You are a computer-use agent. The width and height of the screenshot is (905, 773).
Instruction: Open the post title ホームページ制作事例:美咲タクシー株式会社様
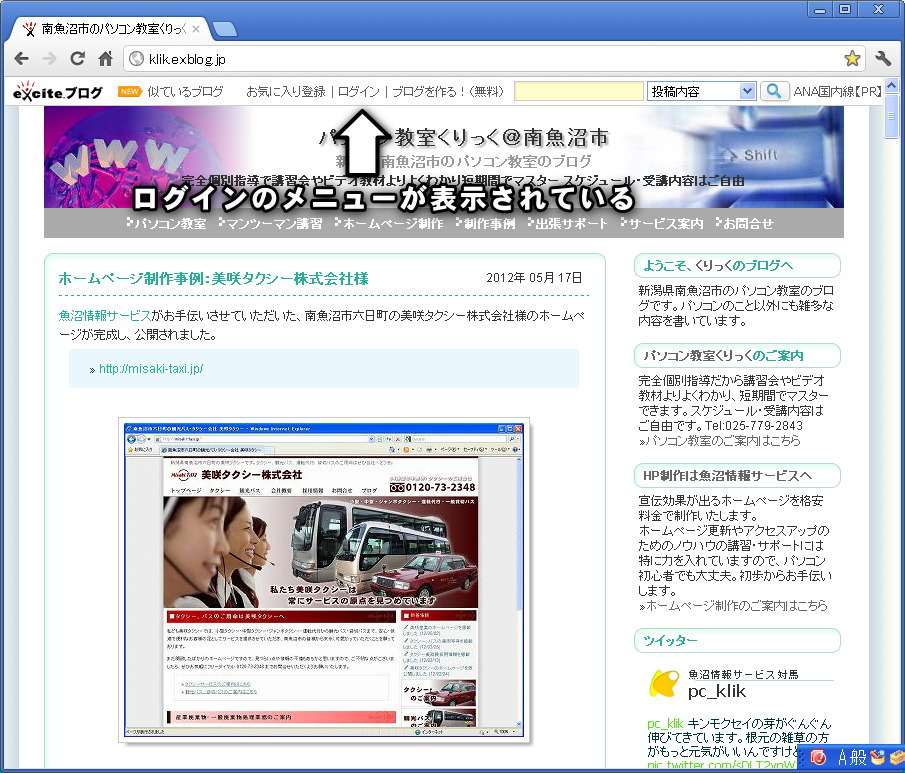click(x=214, y=279)
